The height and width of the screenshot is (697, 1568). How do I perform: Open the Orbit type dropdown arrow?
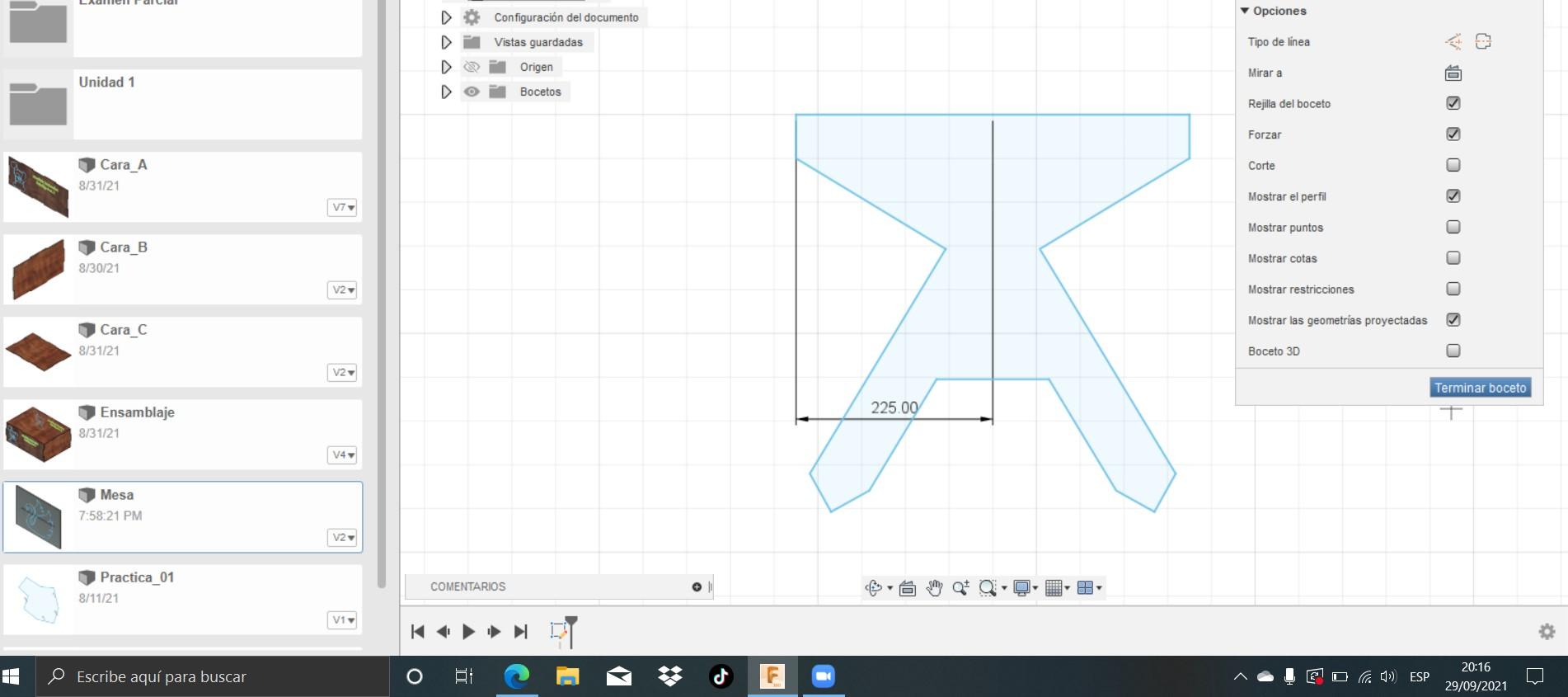pyautogui.click(x=890, y=588)
